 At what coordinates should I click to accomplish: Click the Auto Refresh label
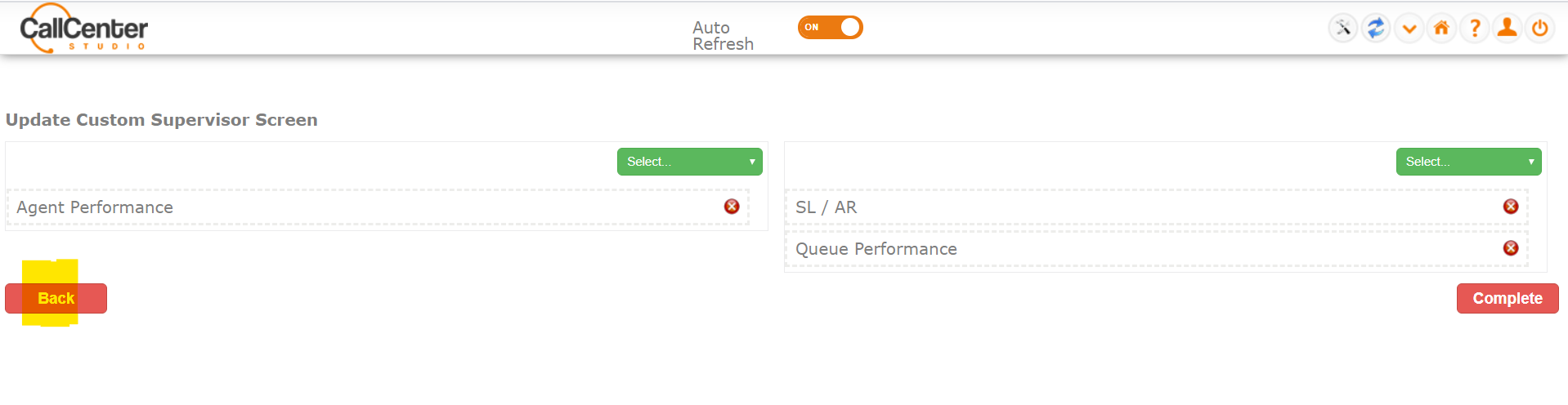tap(723, 36)
